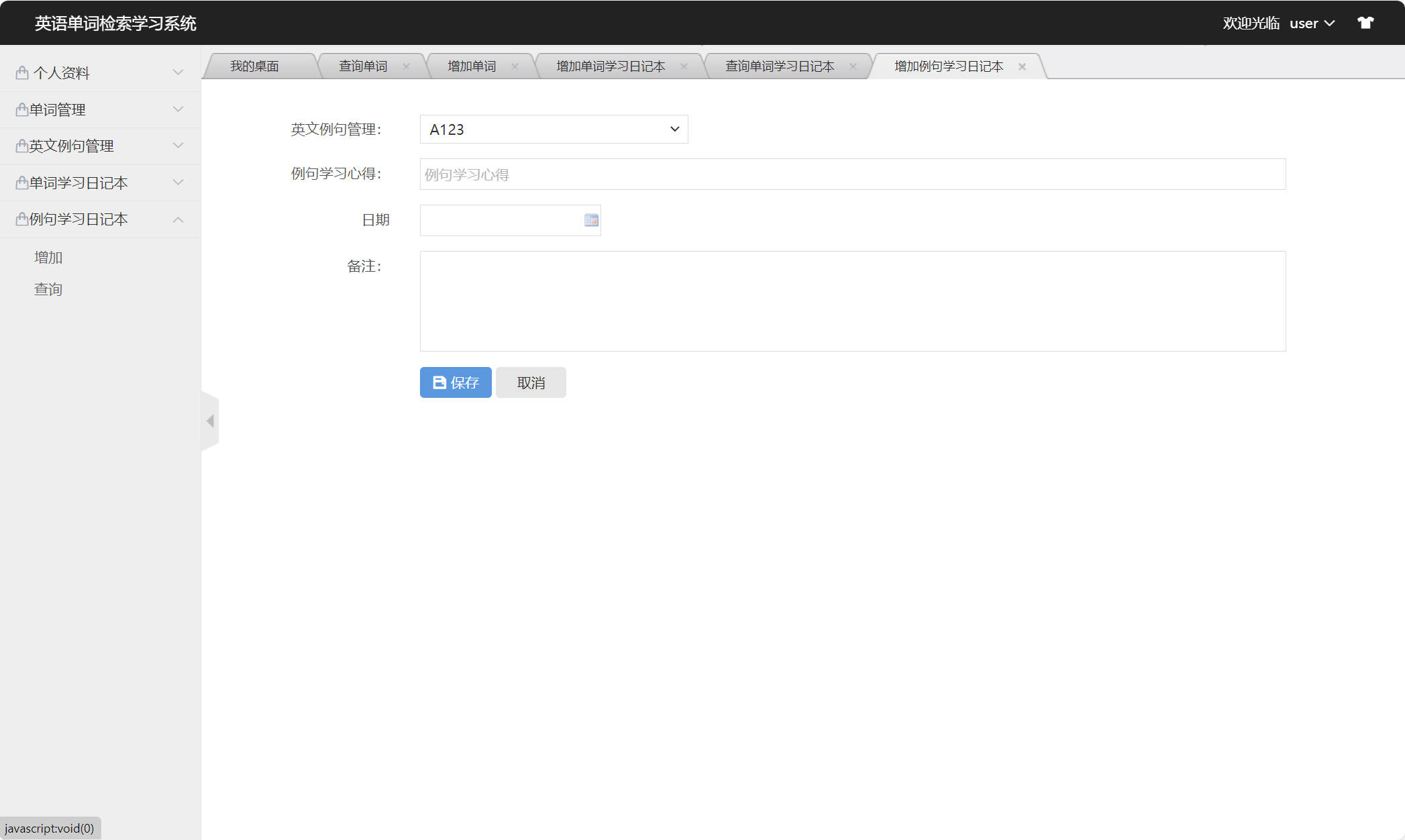Click the lock icon beside 个人资料

21,72
